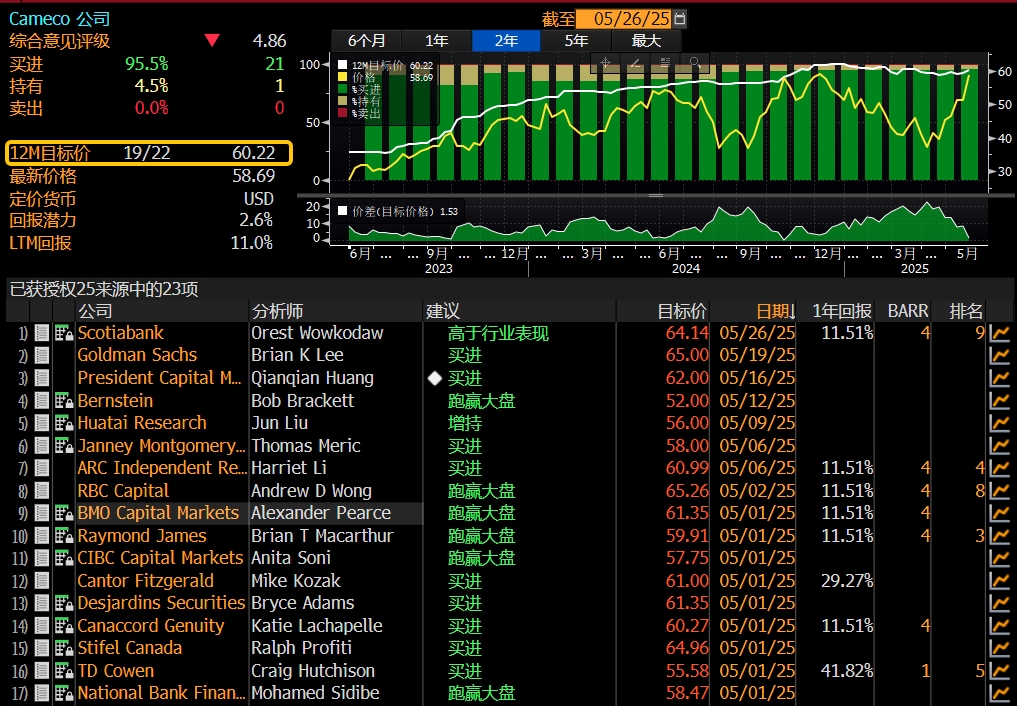Viewport: 1017px width, 706px height.
Task: Open the Stifel Canada firm link
Action: point(130,648)
